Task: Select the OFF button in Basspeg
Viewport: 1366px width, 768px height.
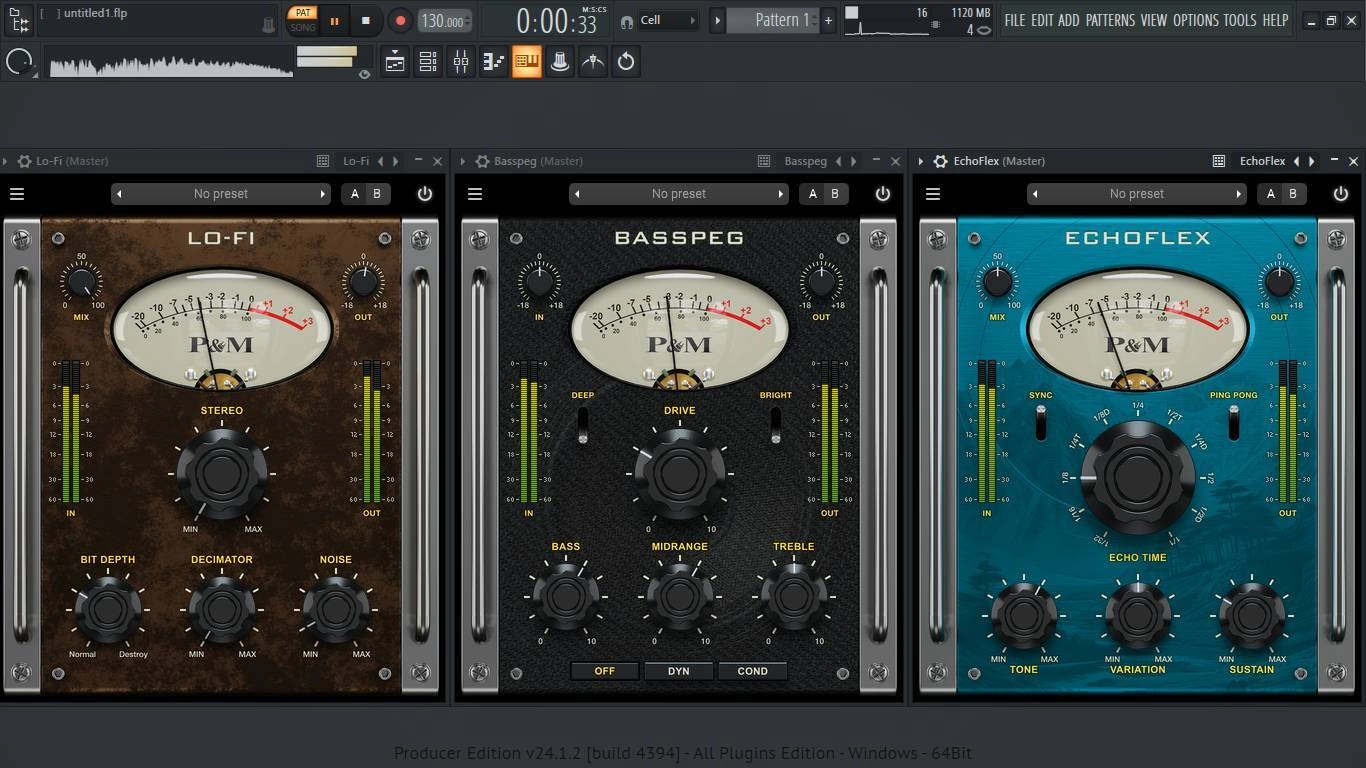Action: point(605,671)
